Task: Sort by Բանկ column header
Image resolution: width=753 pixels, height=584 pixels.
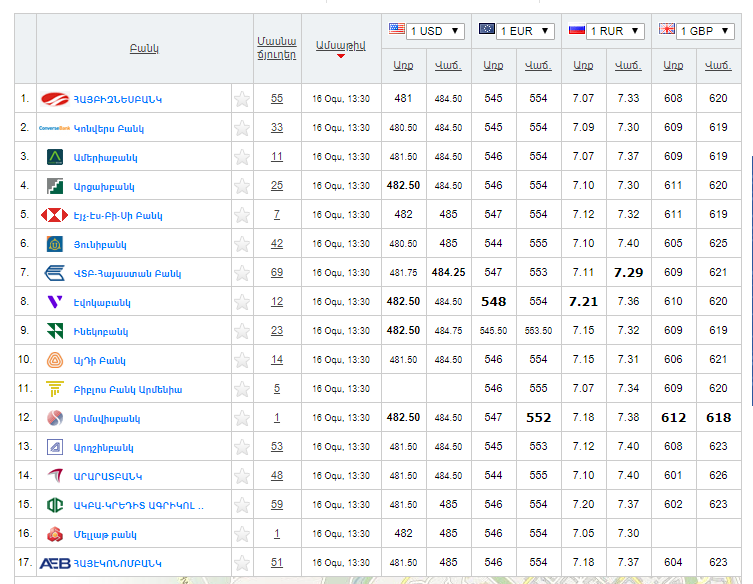Action: [144, 49]
